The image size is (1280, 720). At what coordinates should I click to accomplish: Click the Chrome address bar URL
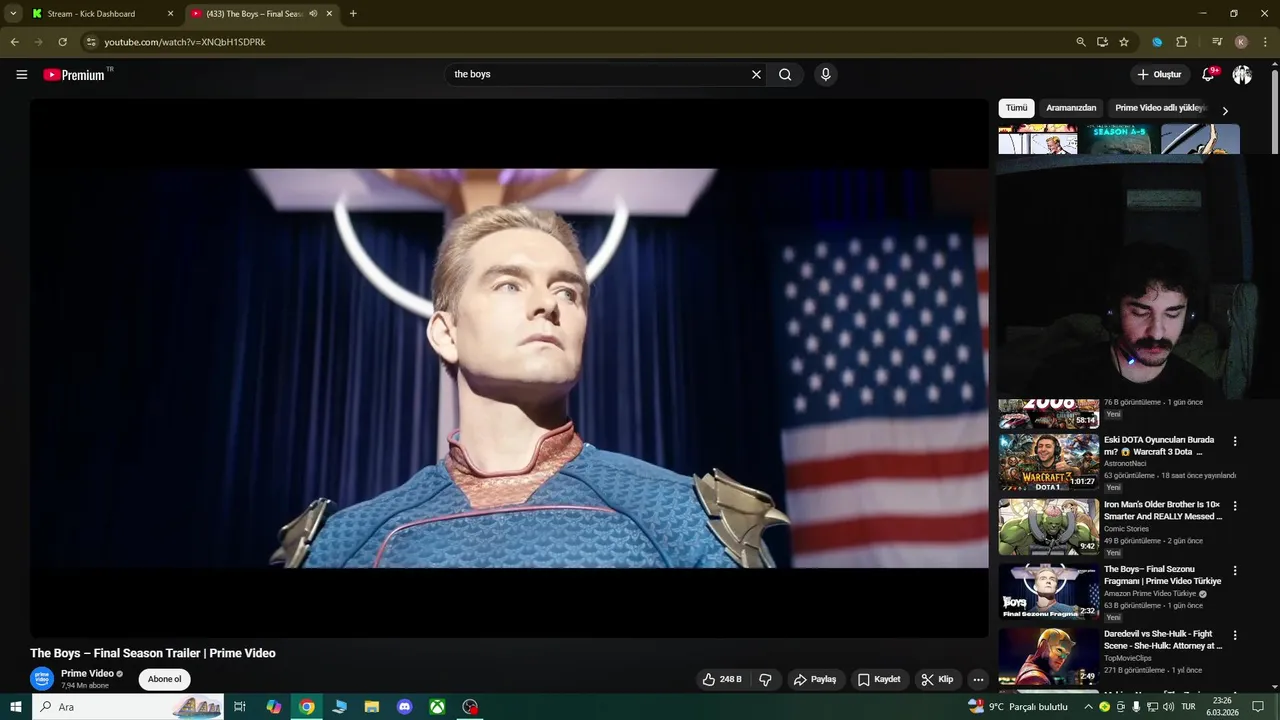click(185, 42)
